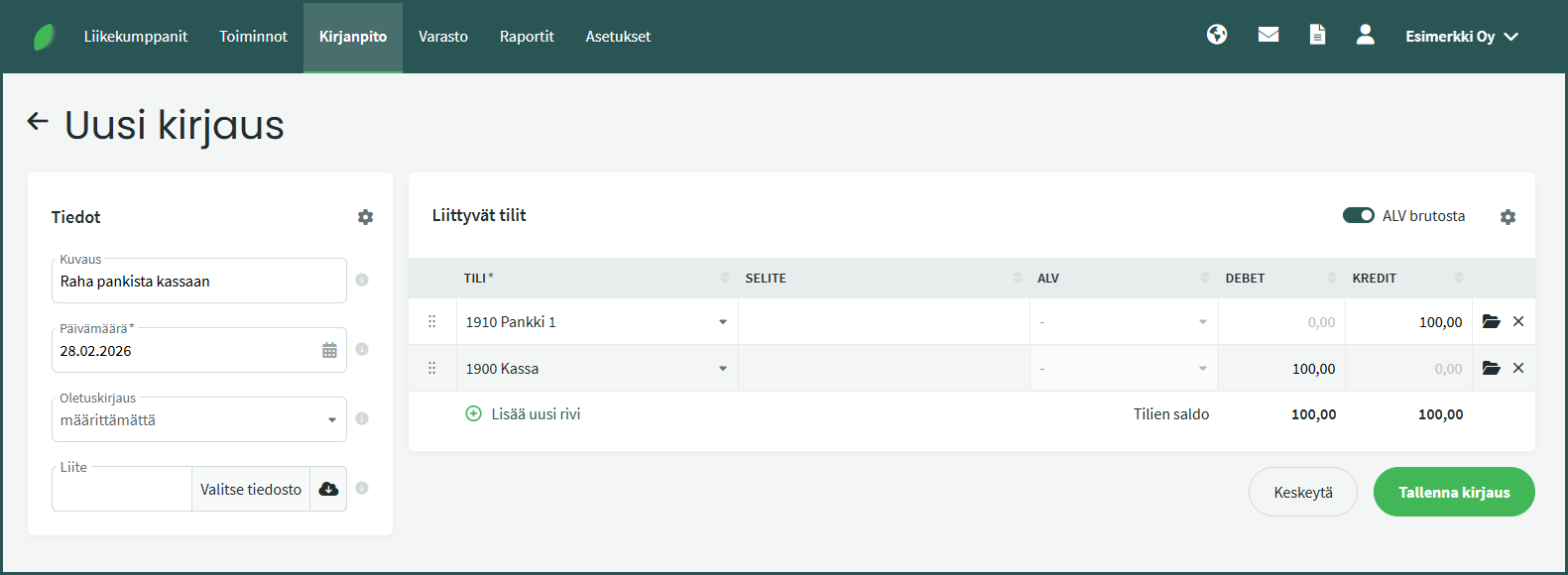
Task: Click the cloud upload icon for Liite
Action: tap(328, 489)
